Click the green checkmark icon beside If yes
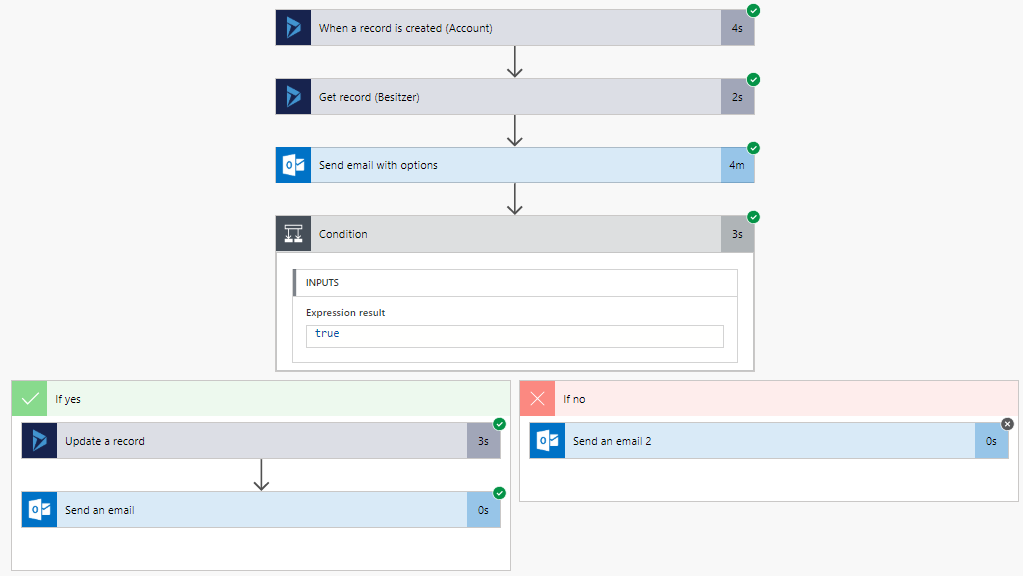 click(29, 399)
